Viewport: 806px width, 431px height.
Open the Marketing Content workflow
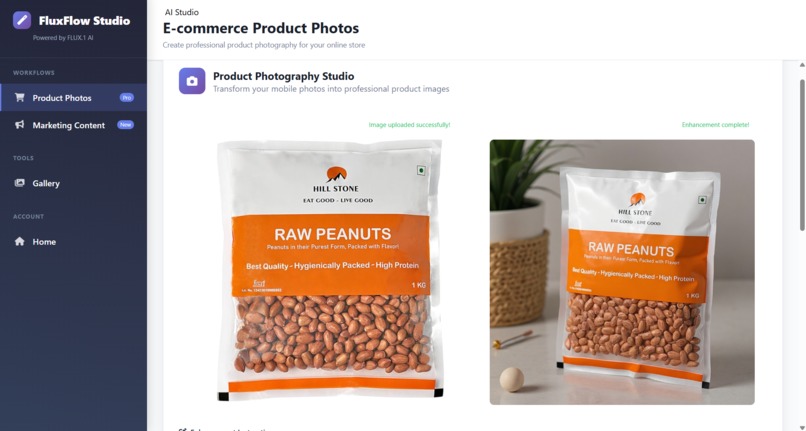tap(74, 125)
